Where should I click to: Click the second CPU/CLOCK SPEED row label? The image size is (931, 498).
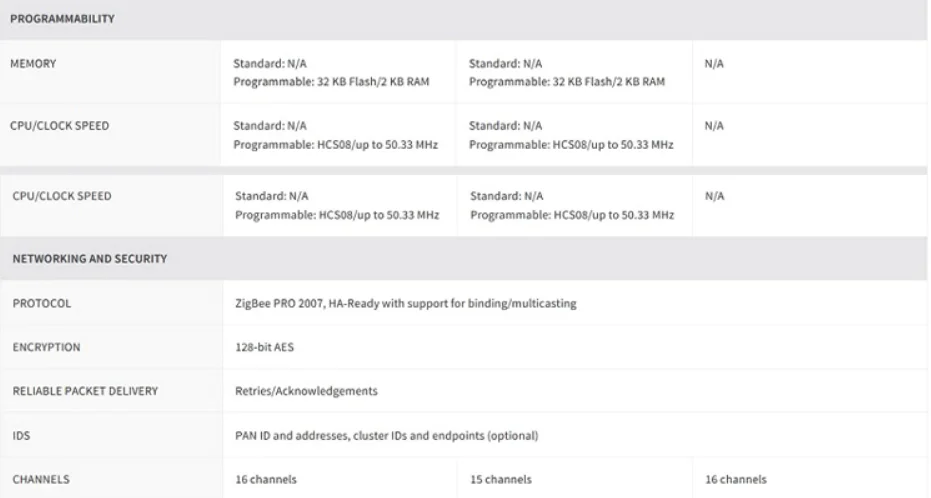(x=62, y=196)
